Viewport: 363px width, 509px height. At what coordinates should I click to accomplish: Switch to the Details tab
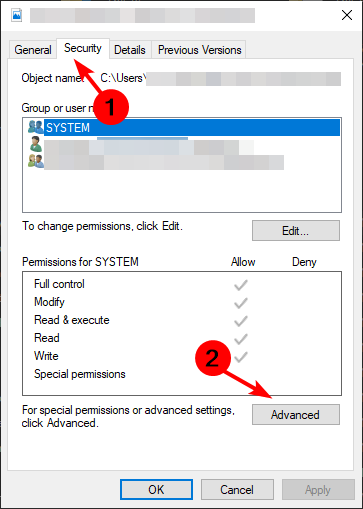[x=130, y=50]
